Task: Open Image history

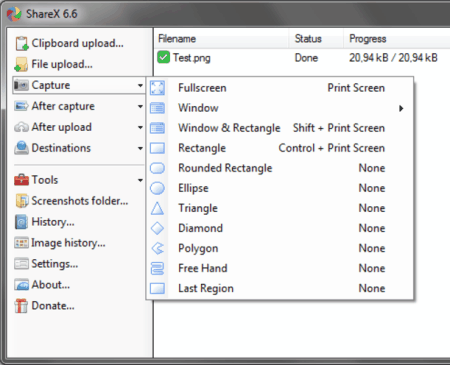Action: click(60, 243)
